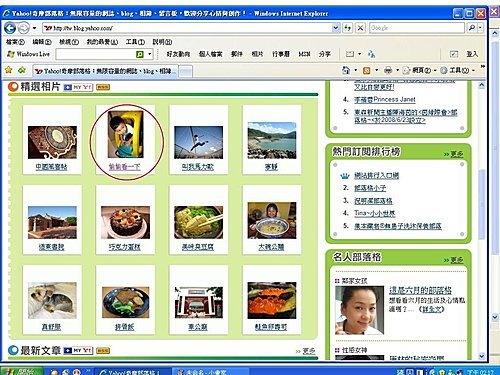Click the Home page icon
Viewport: 500px width, 375px height.
click(346, 70)
